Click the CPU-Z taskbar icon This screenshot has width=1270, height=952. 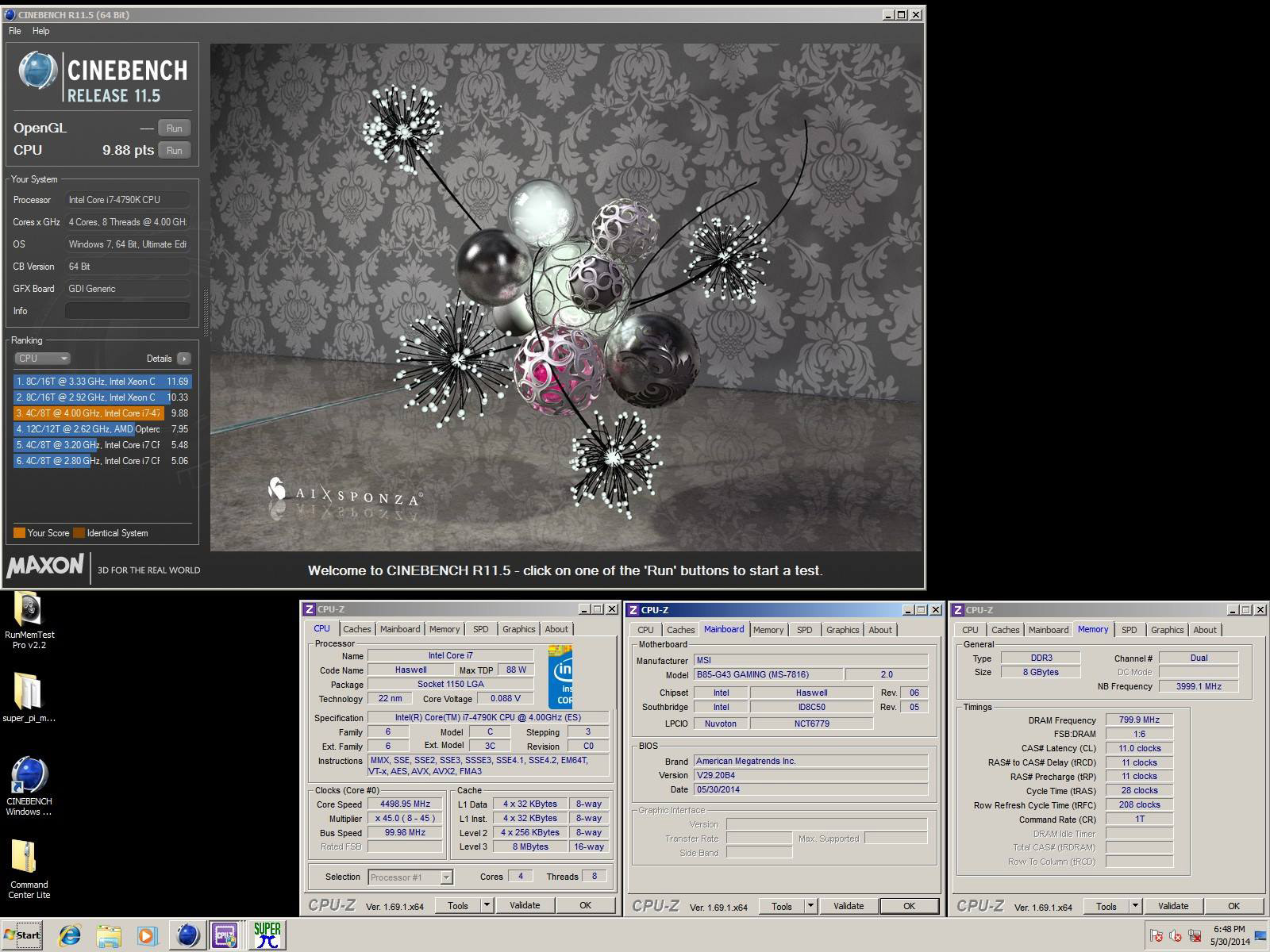coord(225,935)
